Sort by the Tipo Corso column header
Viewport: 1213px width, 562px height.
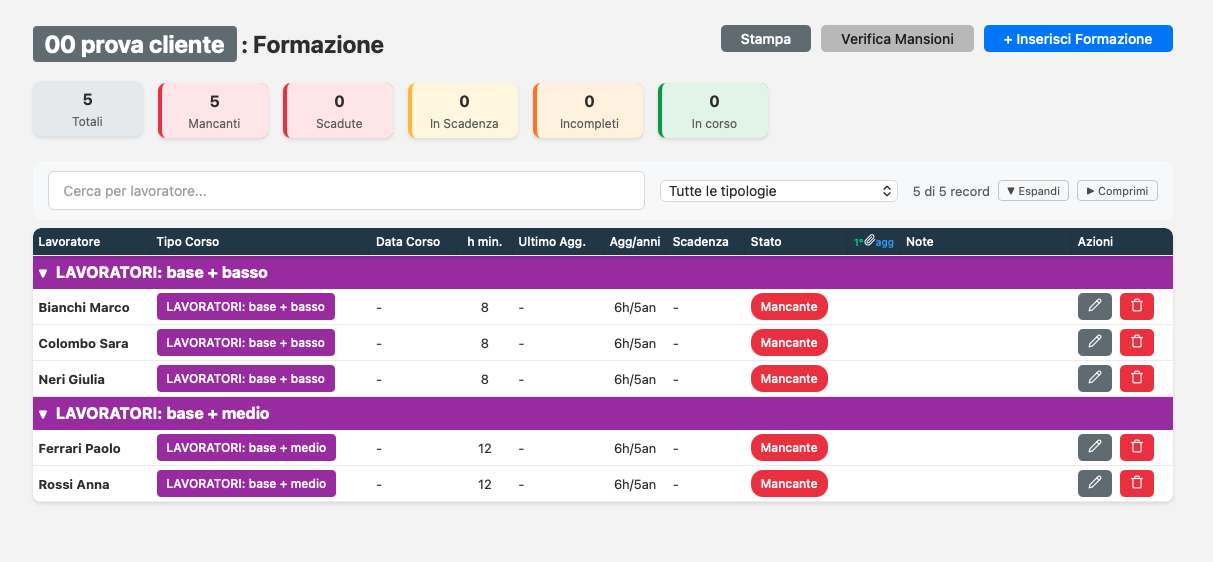click(x=188, y=242)
